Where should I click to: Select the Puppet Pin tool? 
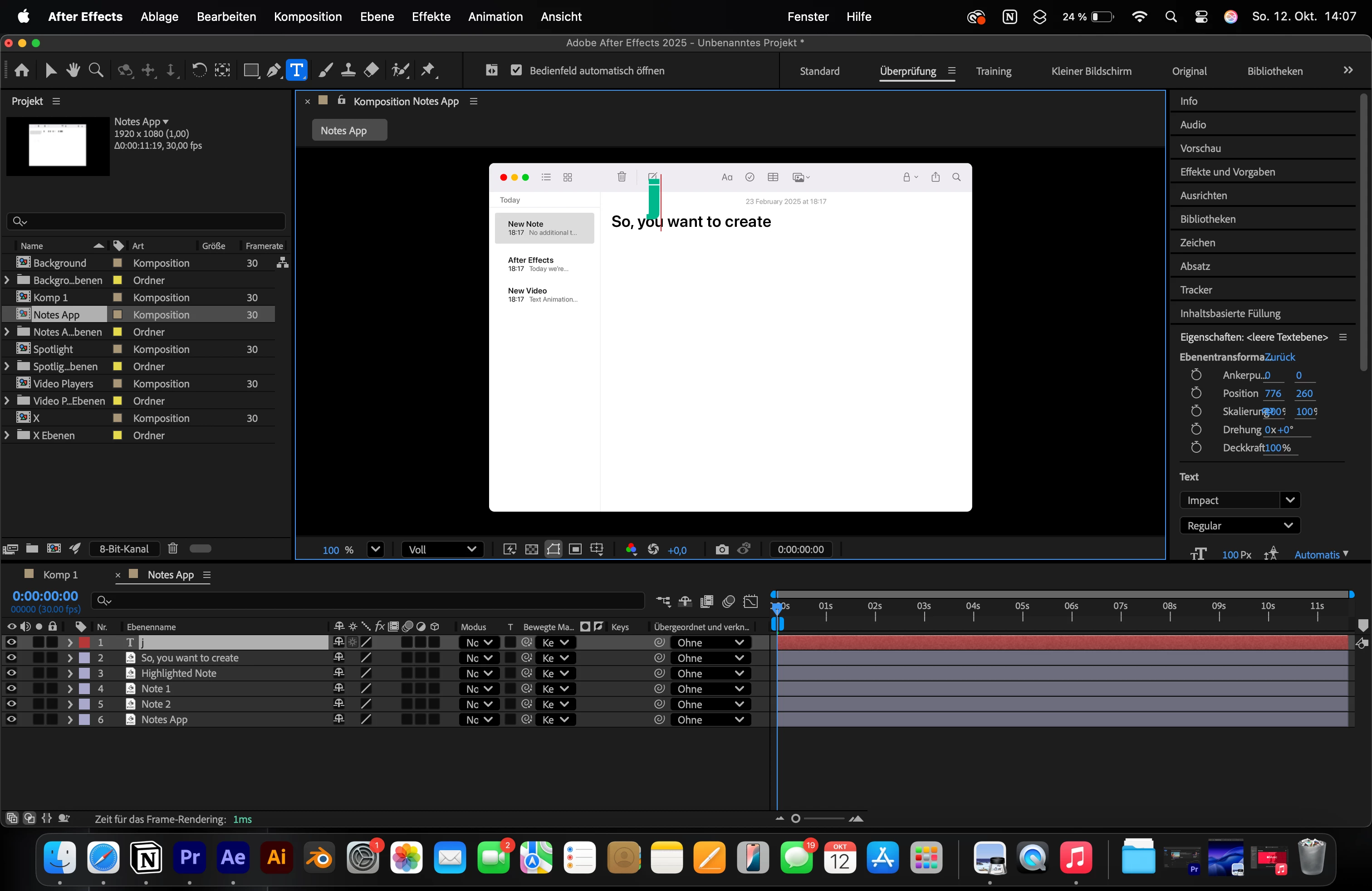(x=428, y=70)
